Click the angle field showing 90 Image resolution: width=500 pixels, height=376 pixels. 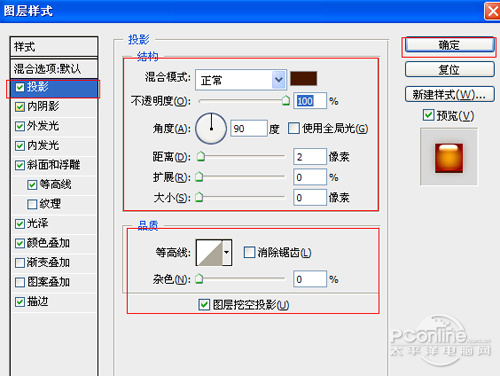pyautogui.click(x=249, y=128)
